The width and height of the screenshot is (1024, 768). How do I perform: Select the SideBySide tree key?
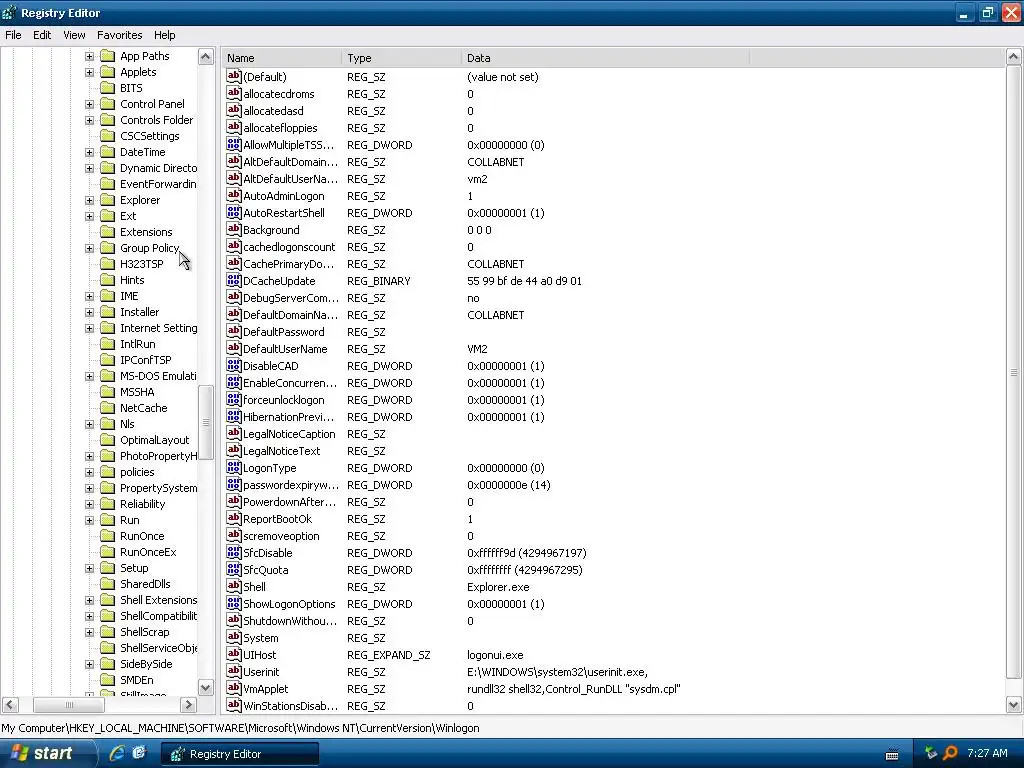[x=146, y=664]
